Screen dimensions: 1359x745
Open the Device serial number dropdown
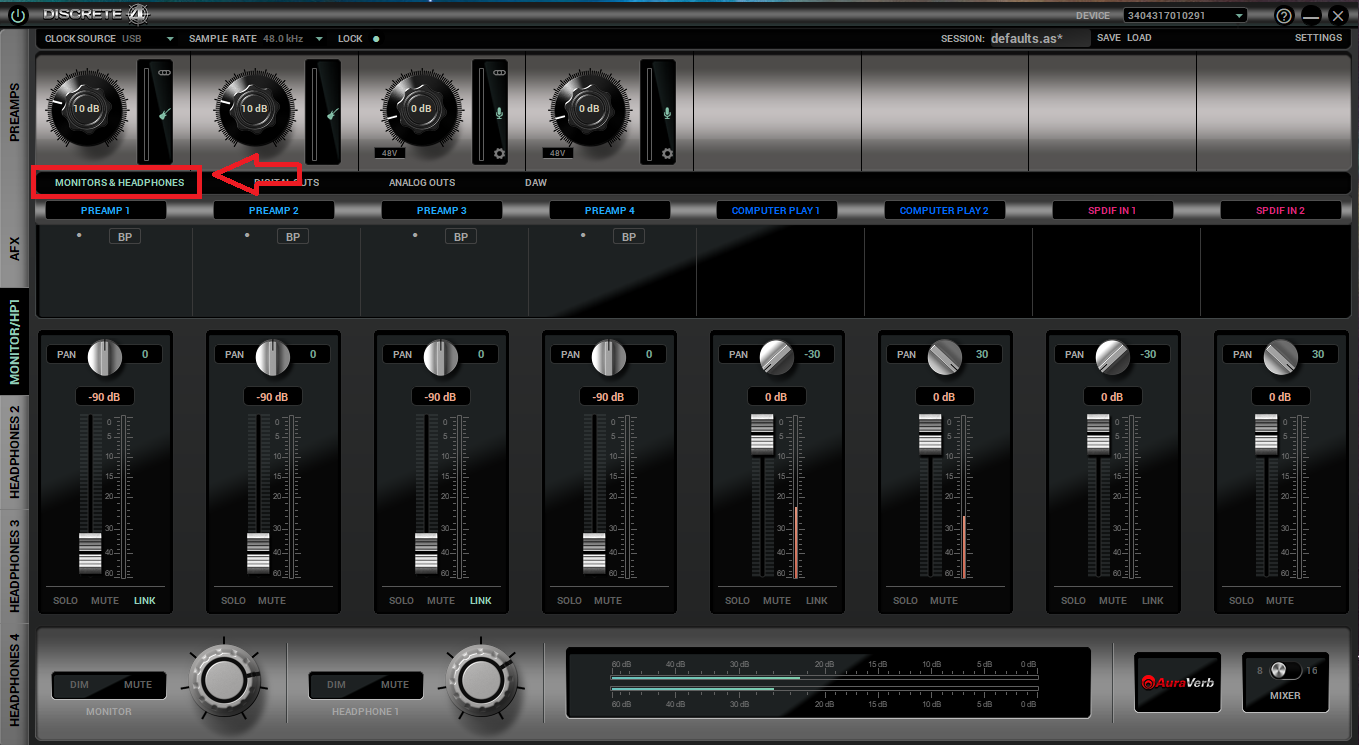click(x=1185, y=15)
